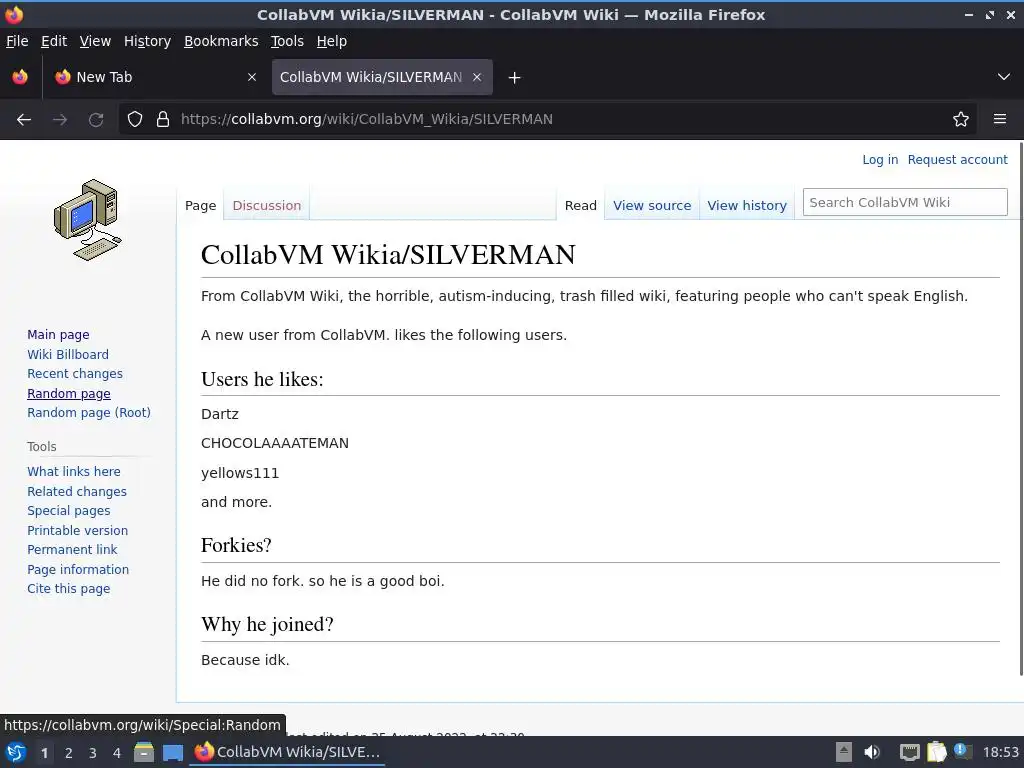Open Special pages link
The width and height of the screenshot is (1024, 768).
coord(69,511)
